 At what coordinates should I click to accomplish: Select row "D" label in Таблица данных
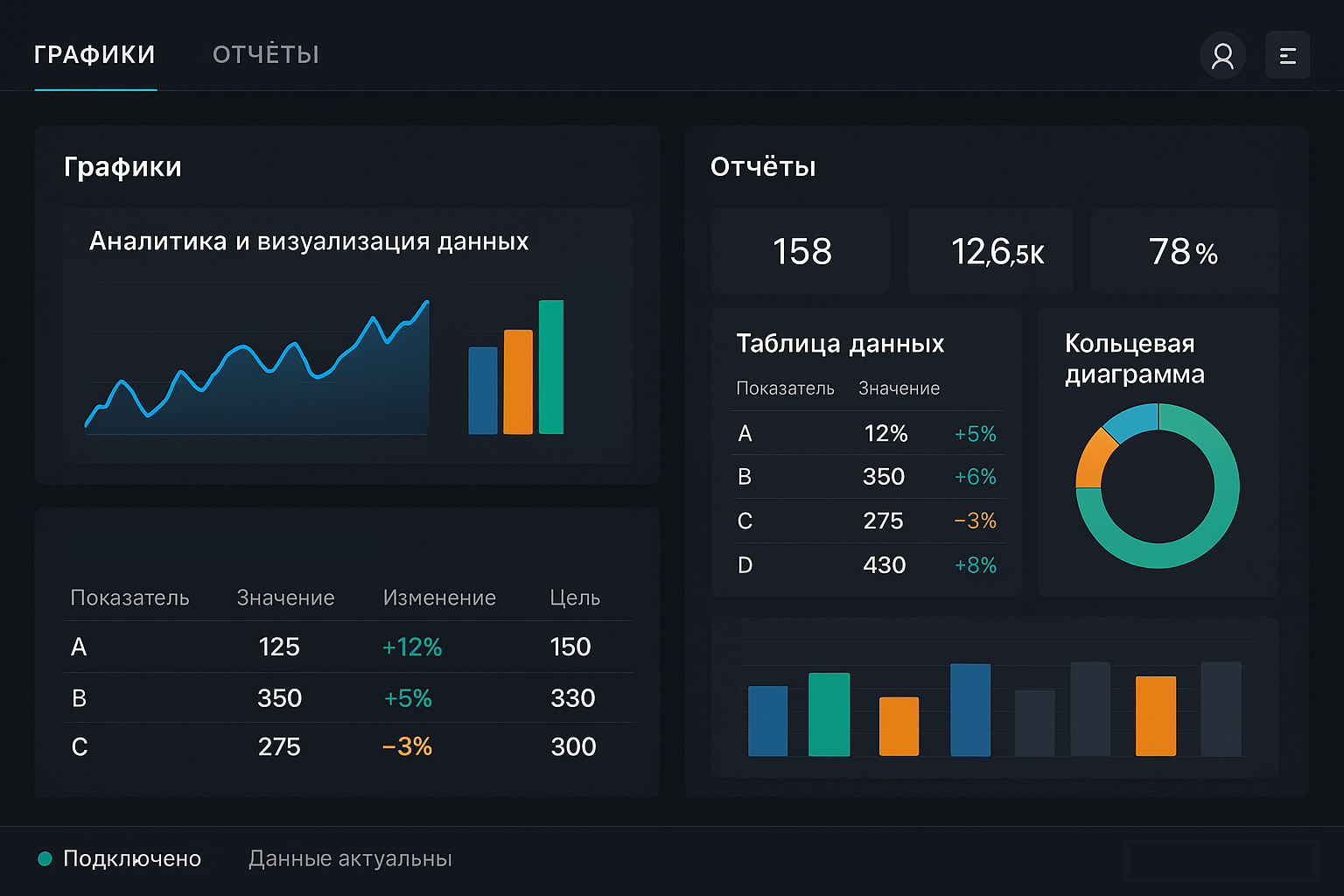point(745,565)
